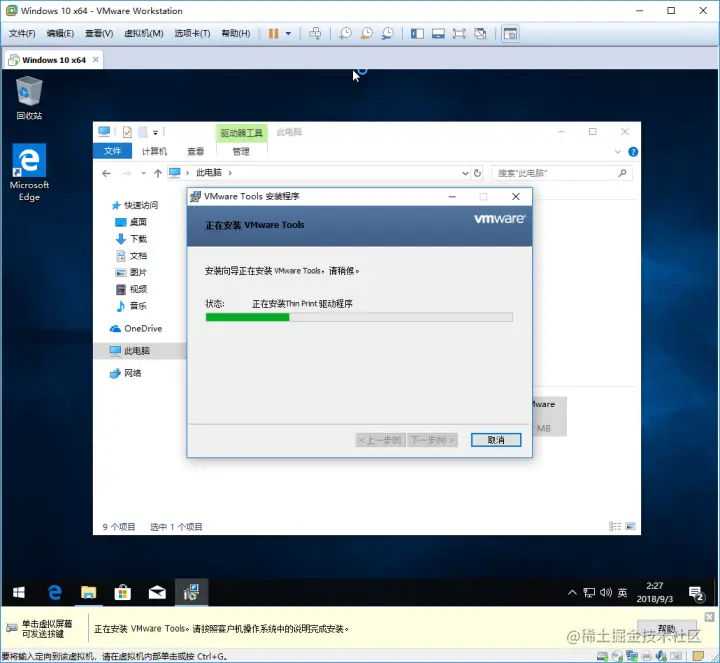Screen dimensions: 720x663
Task: Open the quick access toolbar customize dropdown
Action: (156, 133)
